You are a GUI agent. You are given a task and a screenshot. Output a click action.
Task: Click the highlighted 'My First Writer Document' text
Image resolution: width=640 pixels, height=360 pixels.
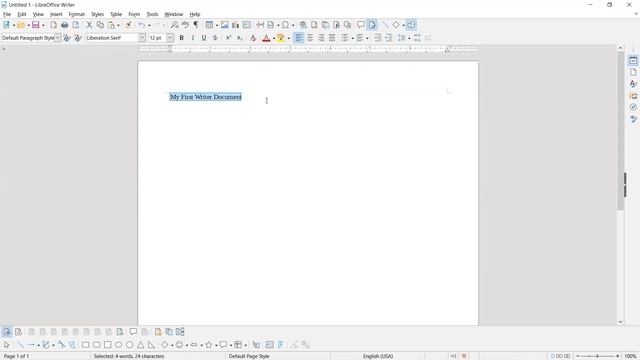206,97
